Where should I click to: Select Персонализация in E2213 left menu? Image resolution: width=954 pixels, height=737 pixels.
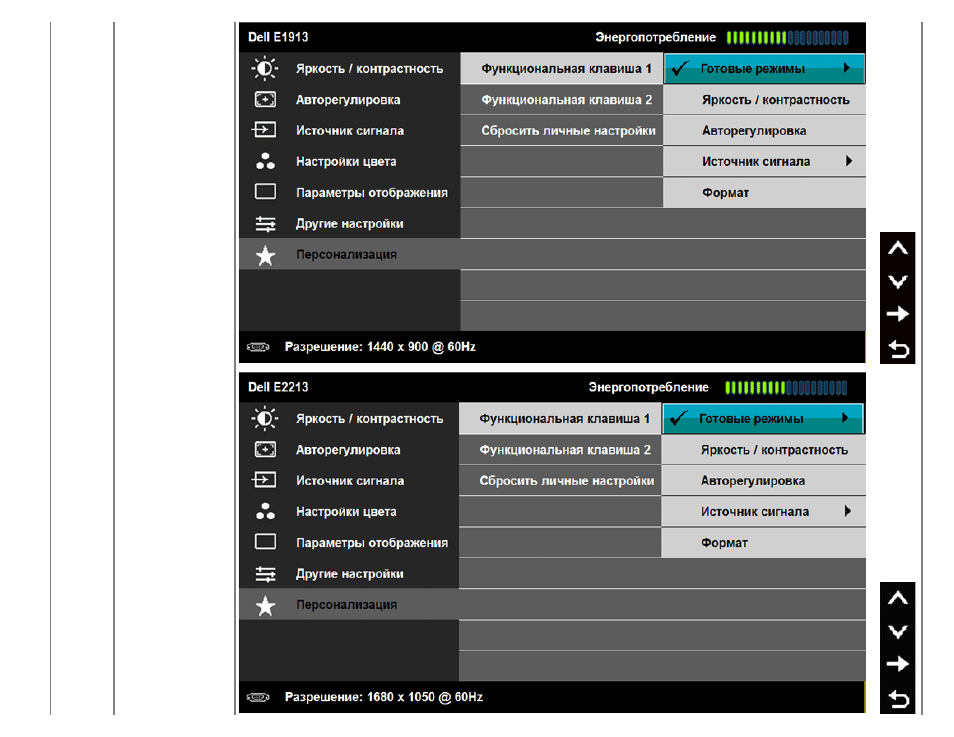point(349,604)
